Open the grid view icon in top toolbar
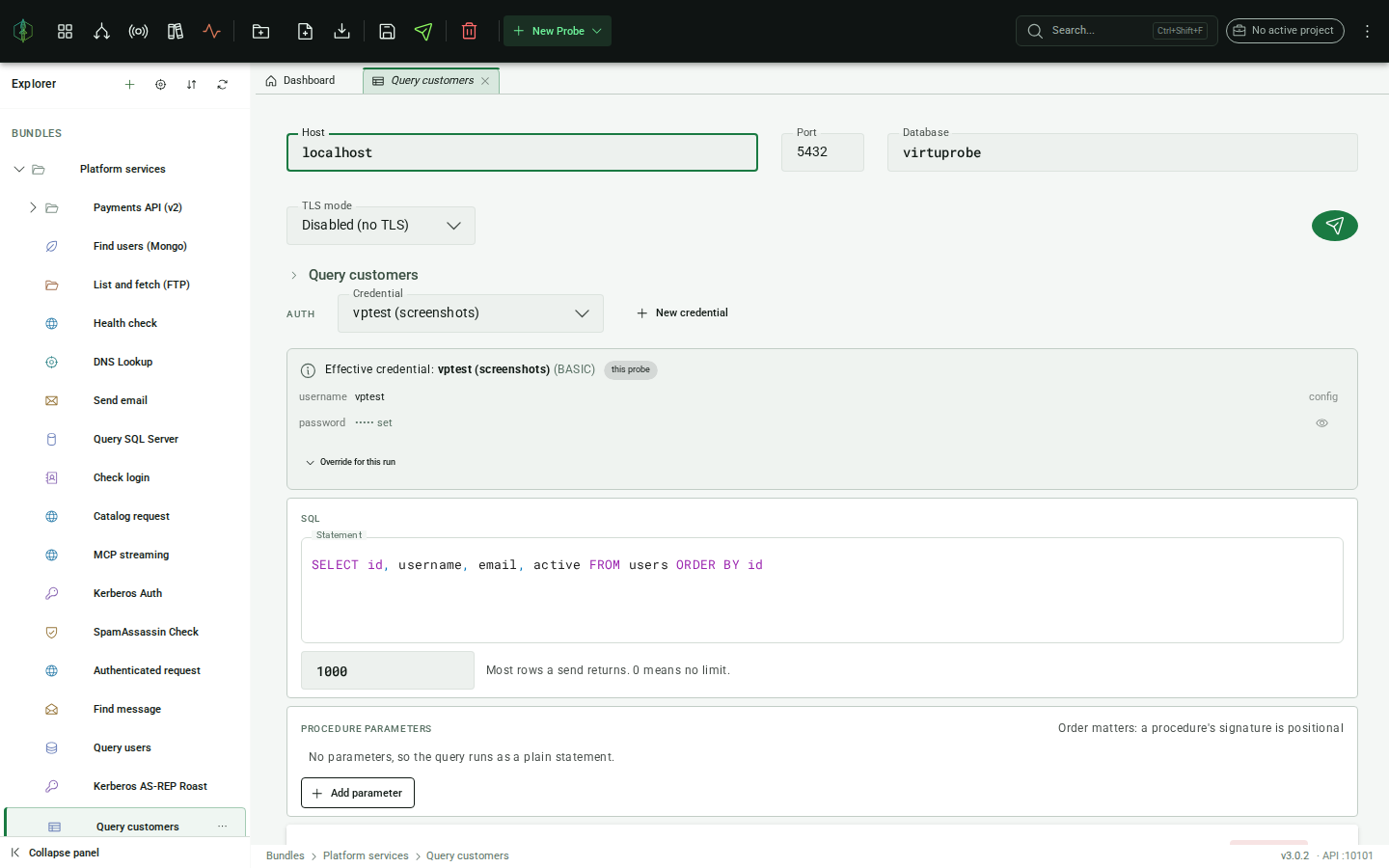The image size is (1389, 868). (x=65, y=31)
